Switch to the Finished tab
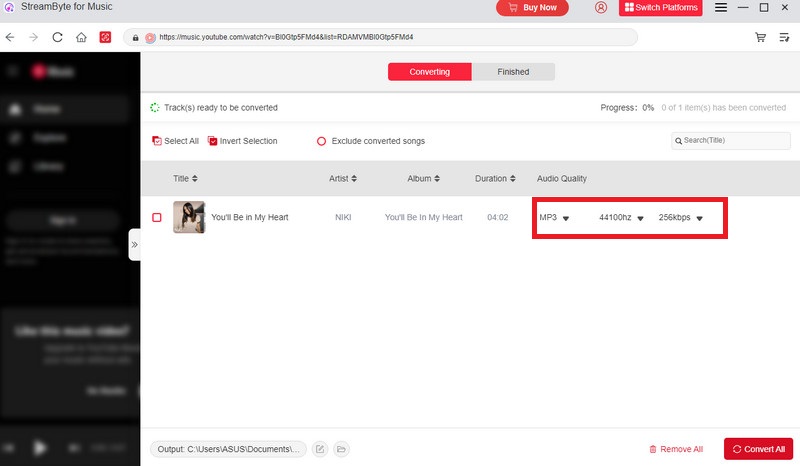 pos(513,72)
